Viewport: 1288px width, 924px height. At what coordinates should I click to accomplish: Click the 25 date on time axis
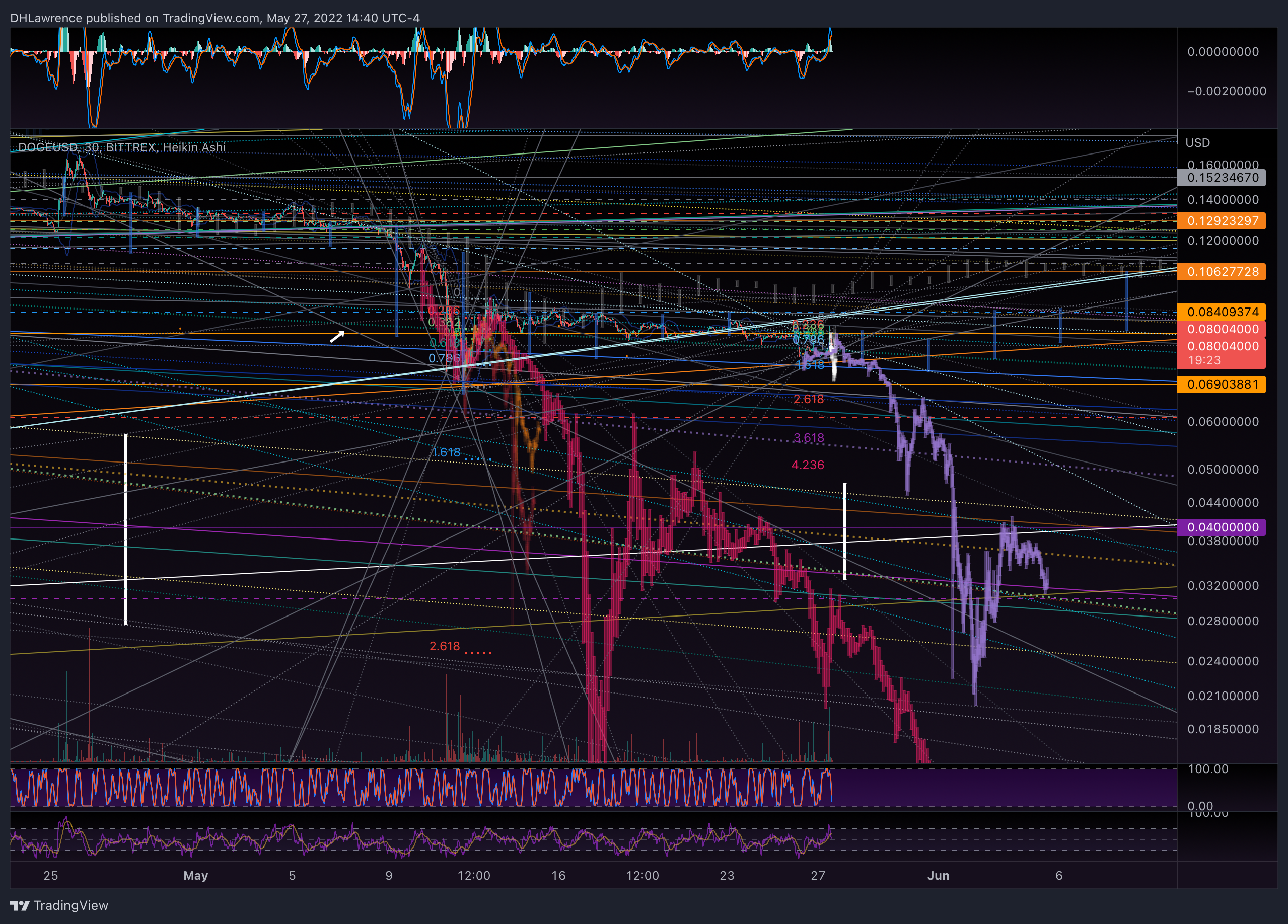pos(51,876)
